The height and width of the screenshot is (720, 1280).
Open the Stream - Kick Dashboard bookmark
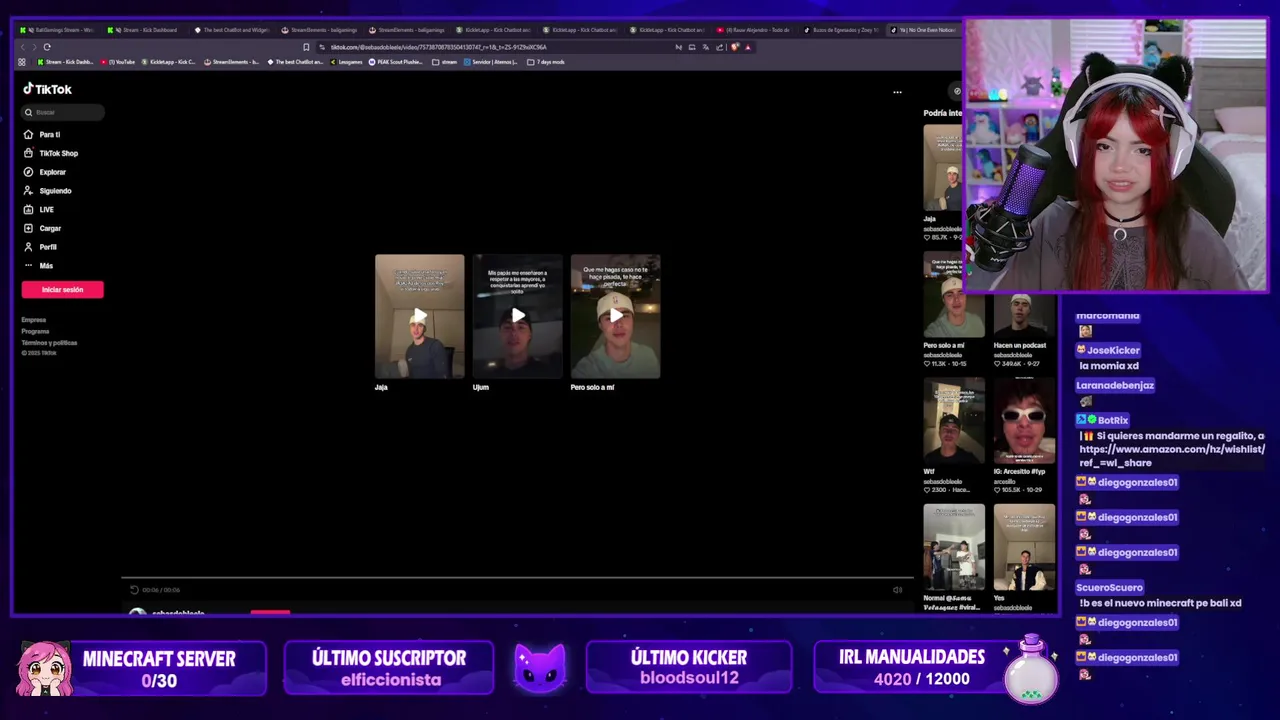[x=65, y=62]
